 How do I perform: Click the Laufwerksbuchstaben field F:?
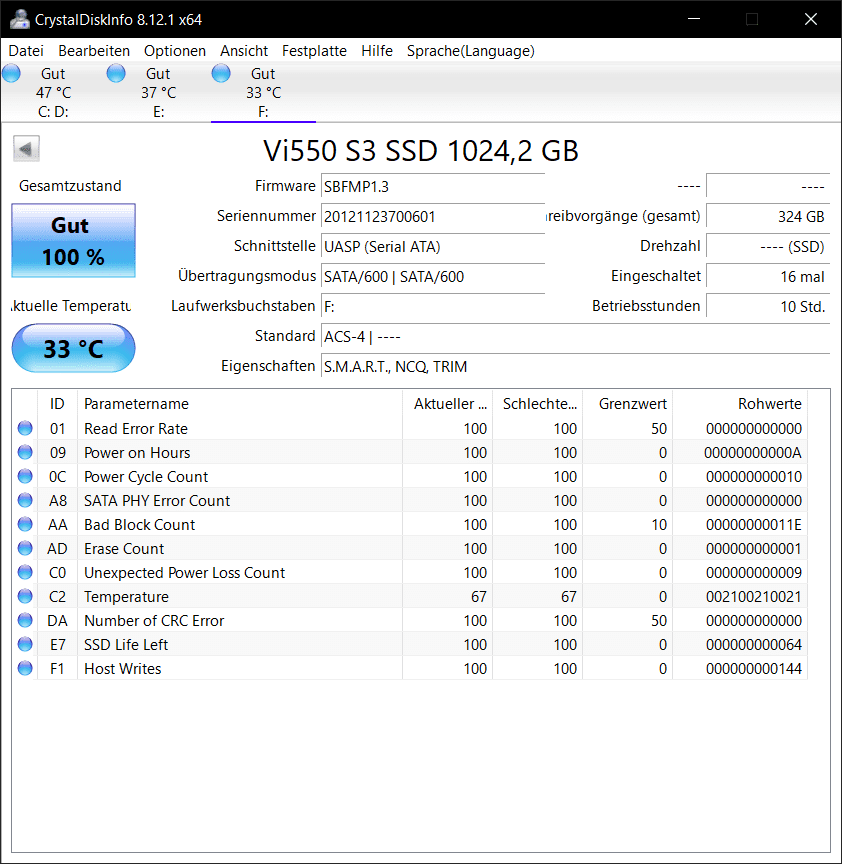tap(433, 306)
